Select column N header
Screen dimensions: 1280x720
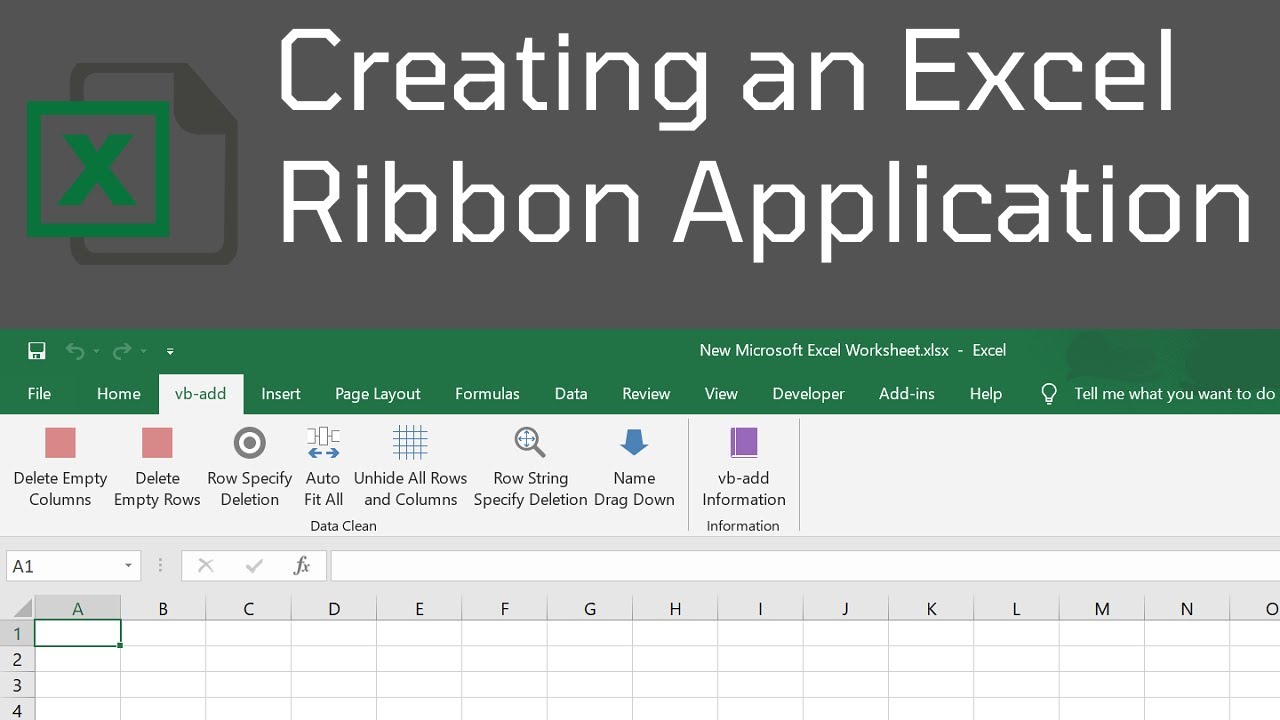1187,608
